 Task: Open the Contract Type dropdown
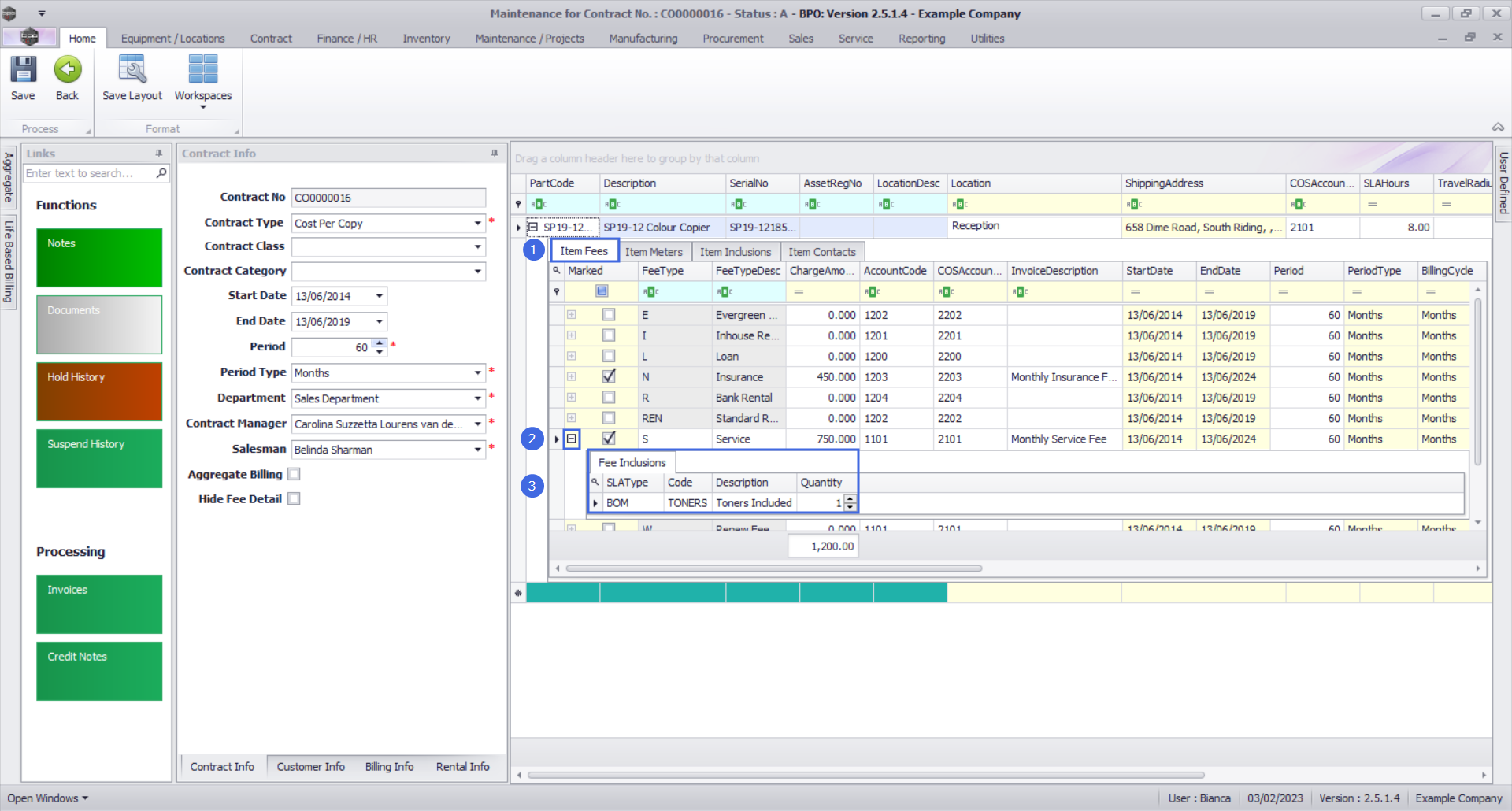(x=477, y=224)
